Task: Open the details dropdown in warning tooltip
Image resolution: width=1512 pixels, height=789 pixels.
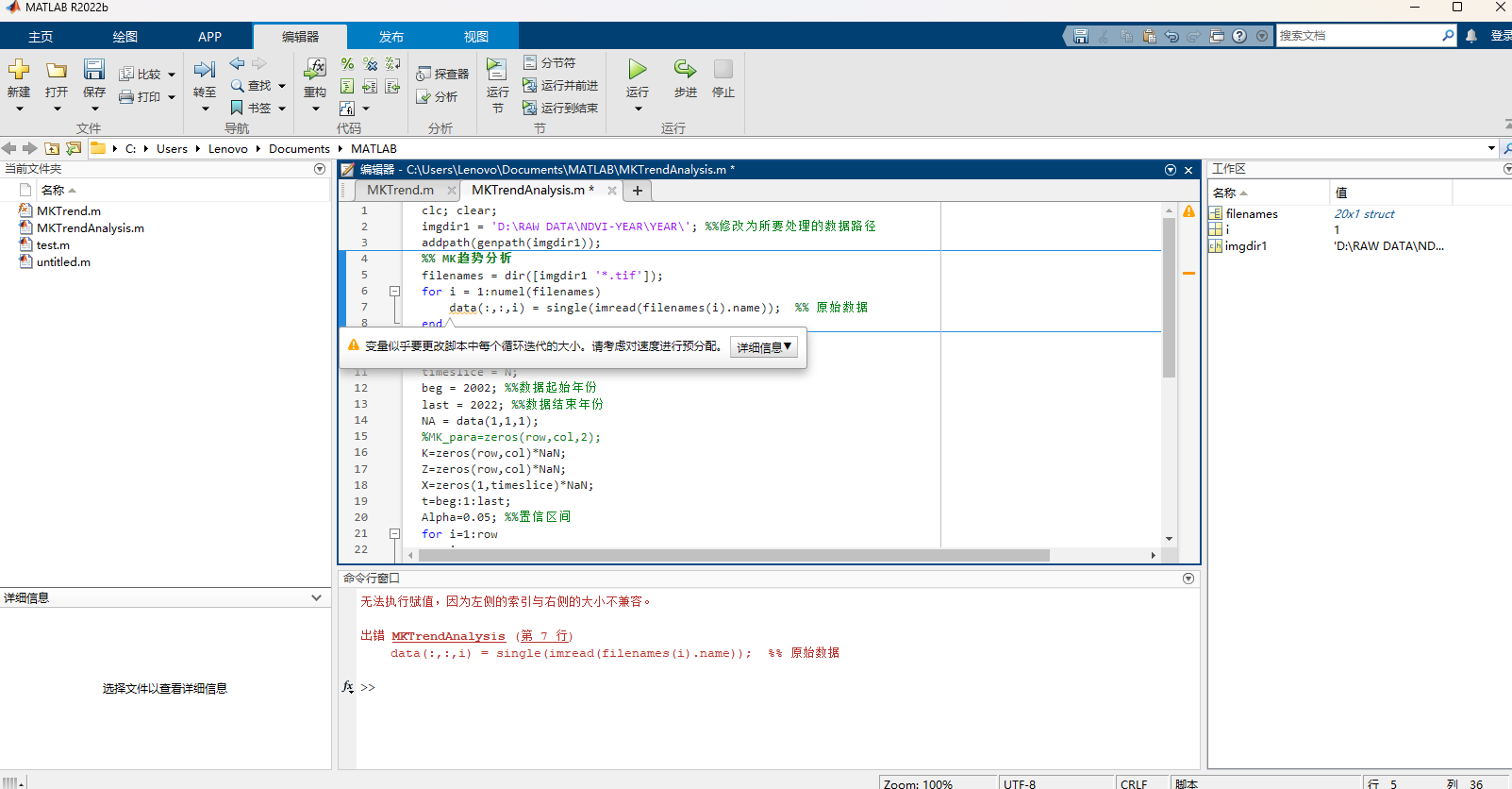Action: click(764, 347)
